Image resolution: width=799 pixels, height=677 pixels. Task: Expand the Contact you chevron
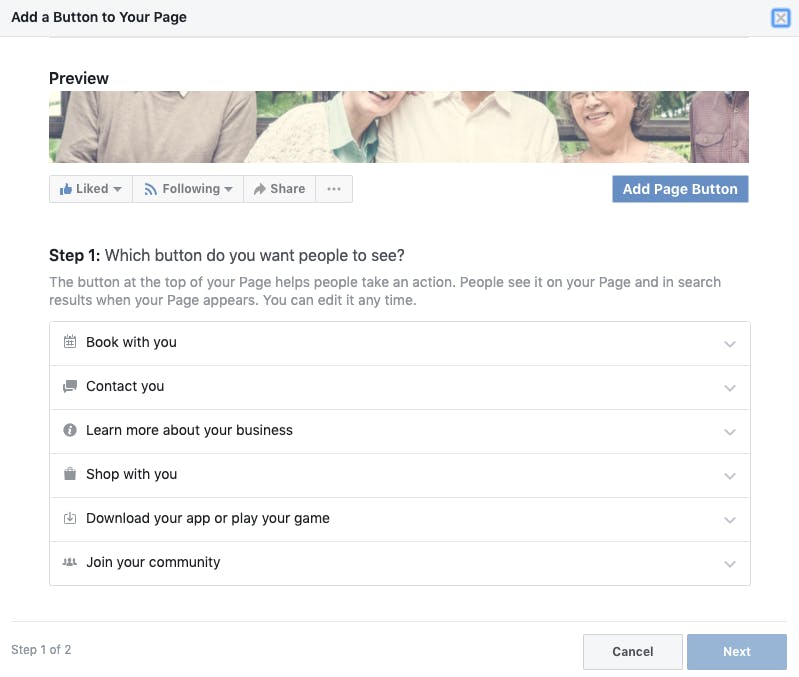tap(730, 388)
